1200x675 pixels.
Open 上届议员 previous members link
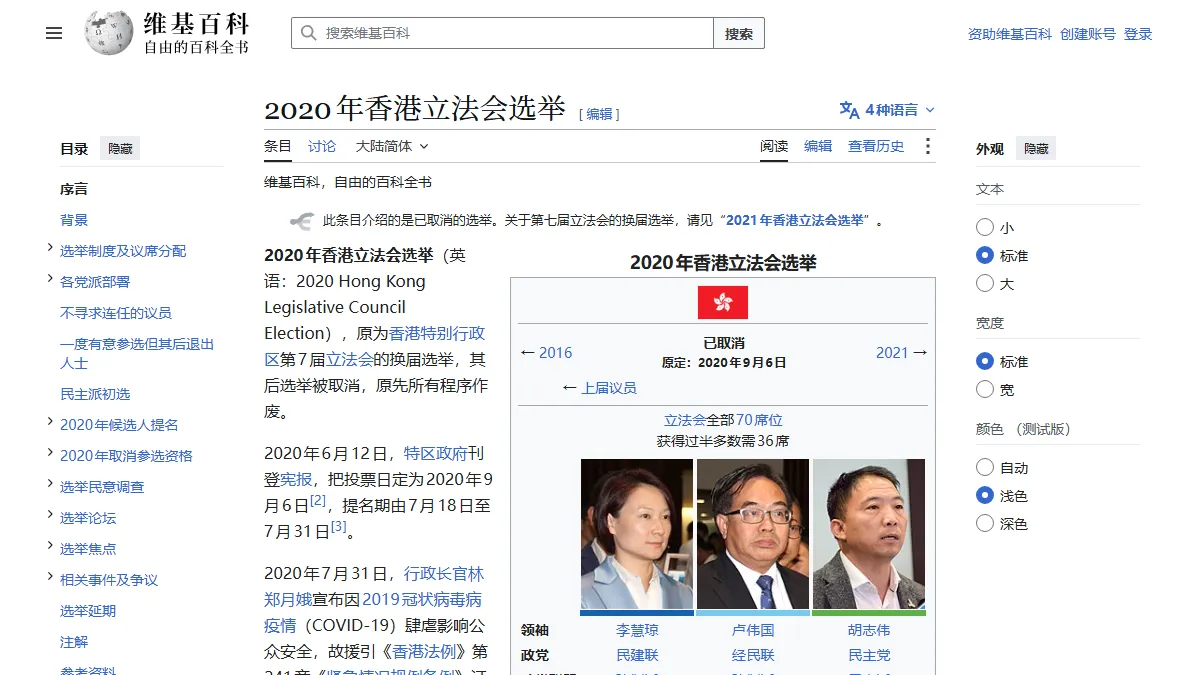pyautogui.click(x=609, y=388)
